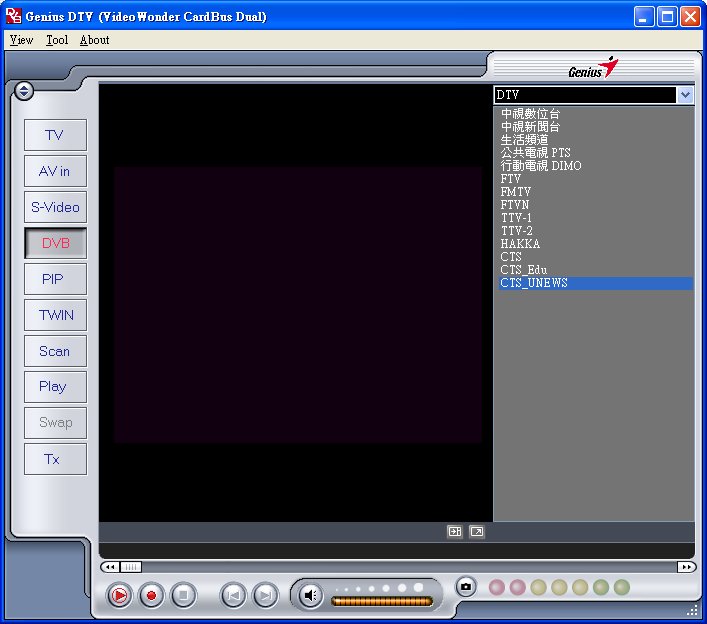Mute audio with the speaker icon
The width and height of the screenshot is (707, 624).
coord(310,596)
